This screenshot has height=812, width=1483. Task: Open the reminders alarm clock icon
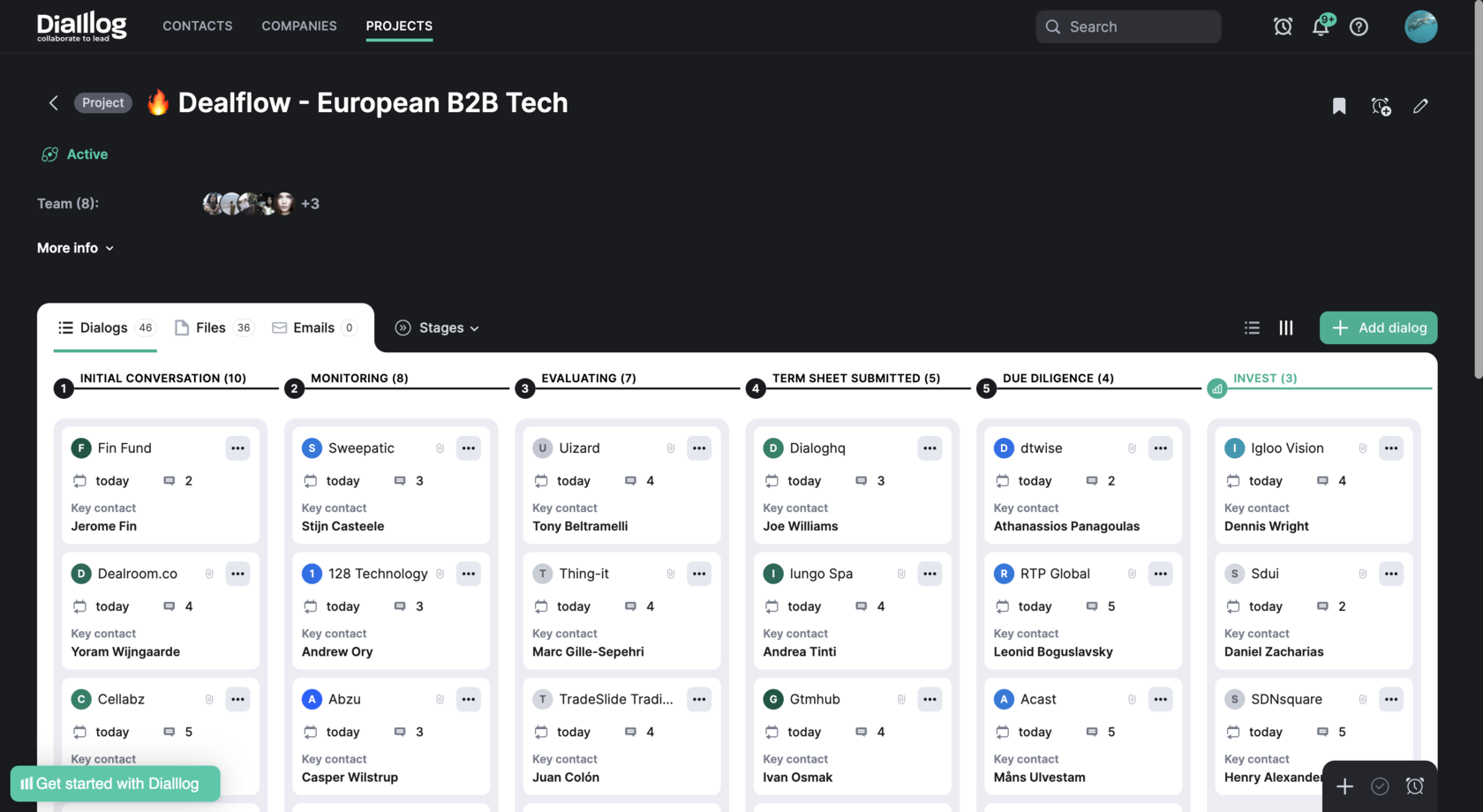pos(1283,26)
